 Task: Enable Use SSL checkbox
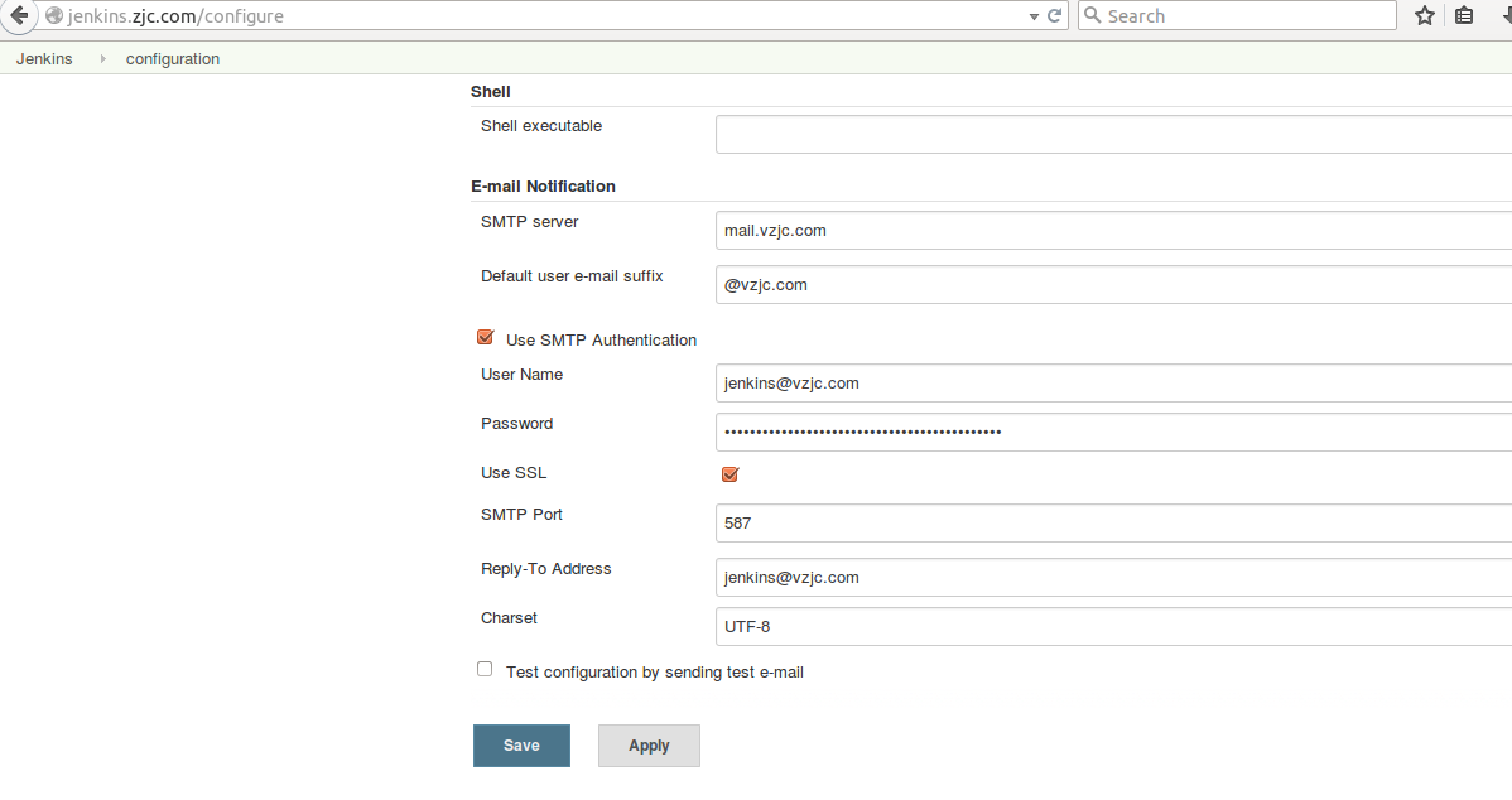(729, 474)
